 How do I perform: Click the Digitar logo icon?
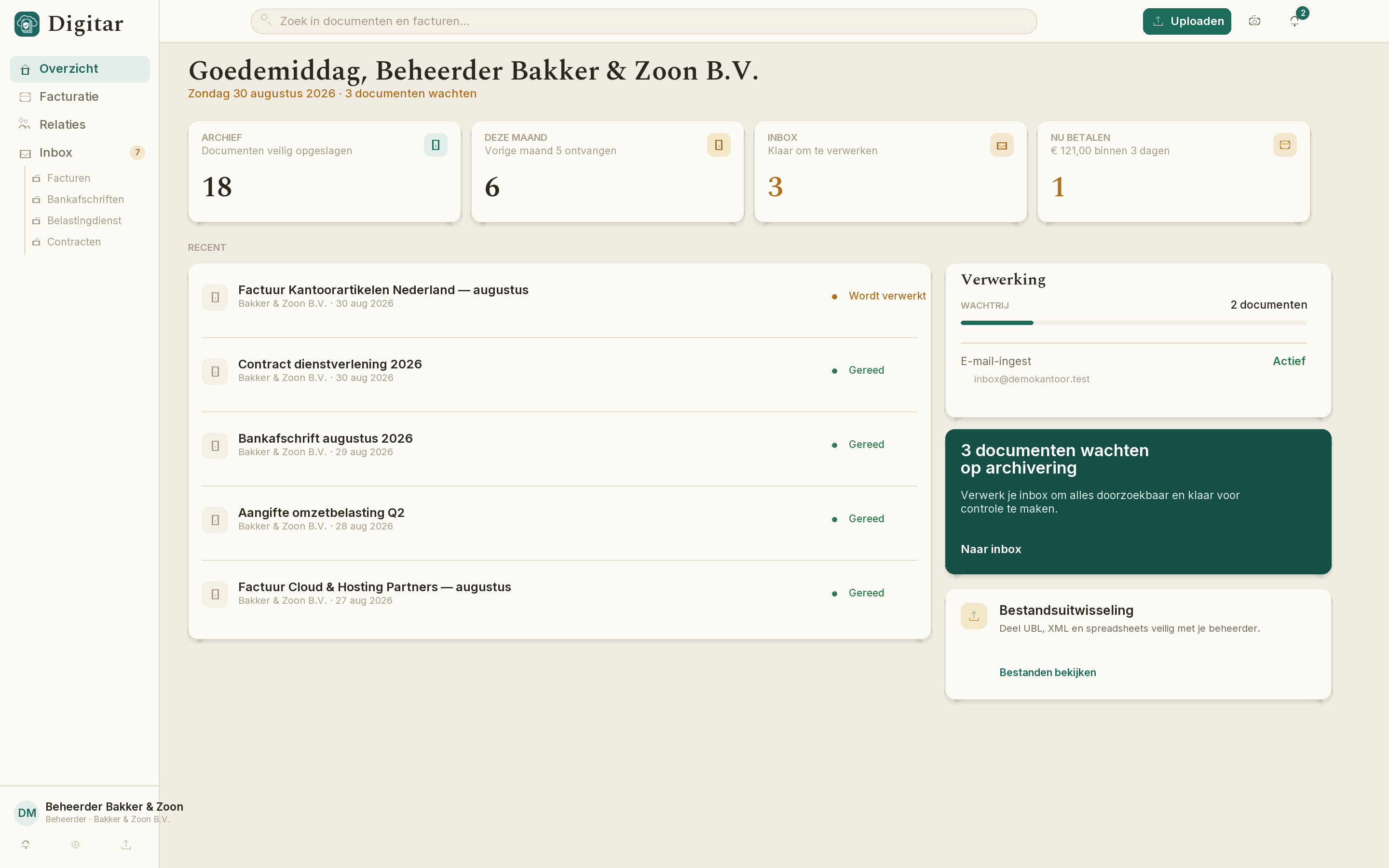(27, 24)
